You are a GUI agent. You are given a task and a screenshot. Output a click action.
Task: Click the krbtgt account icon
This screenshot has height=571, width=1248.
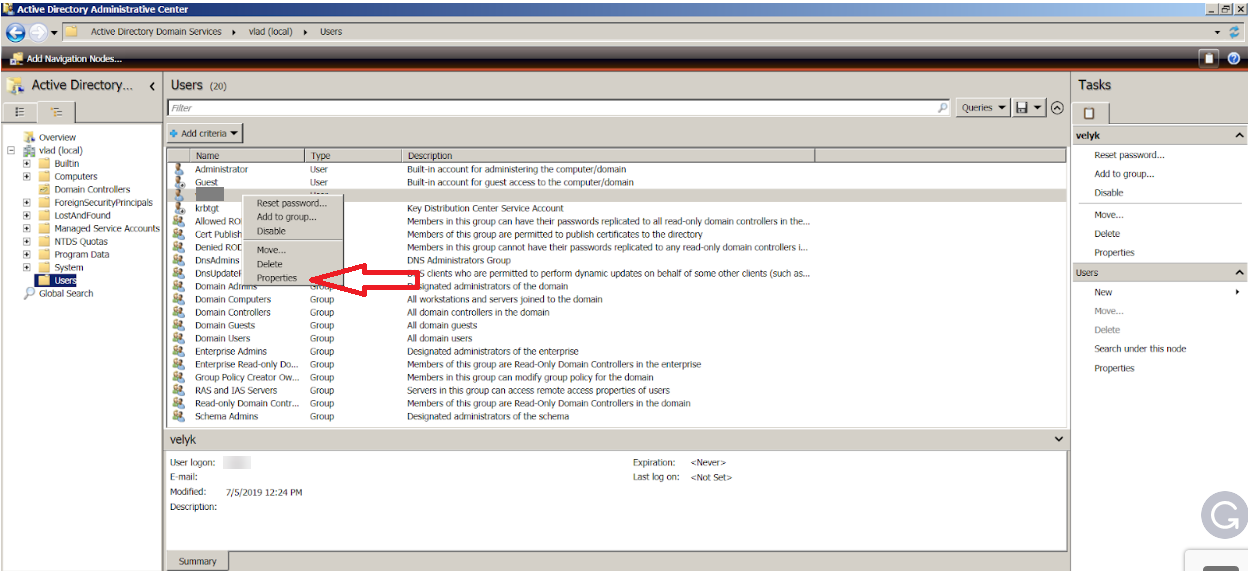coord(179,208)
